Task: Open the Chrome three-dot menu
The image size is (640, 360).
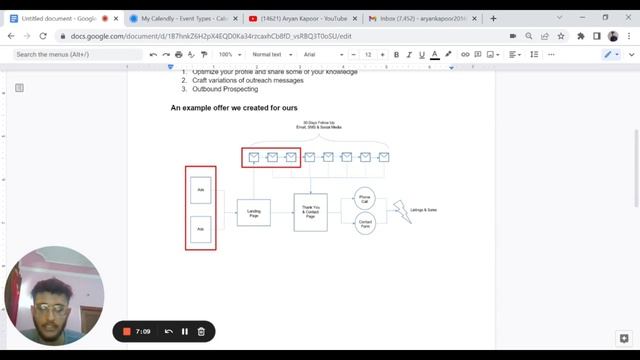Action: [x=629, y=36]
